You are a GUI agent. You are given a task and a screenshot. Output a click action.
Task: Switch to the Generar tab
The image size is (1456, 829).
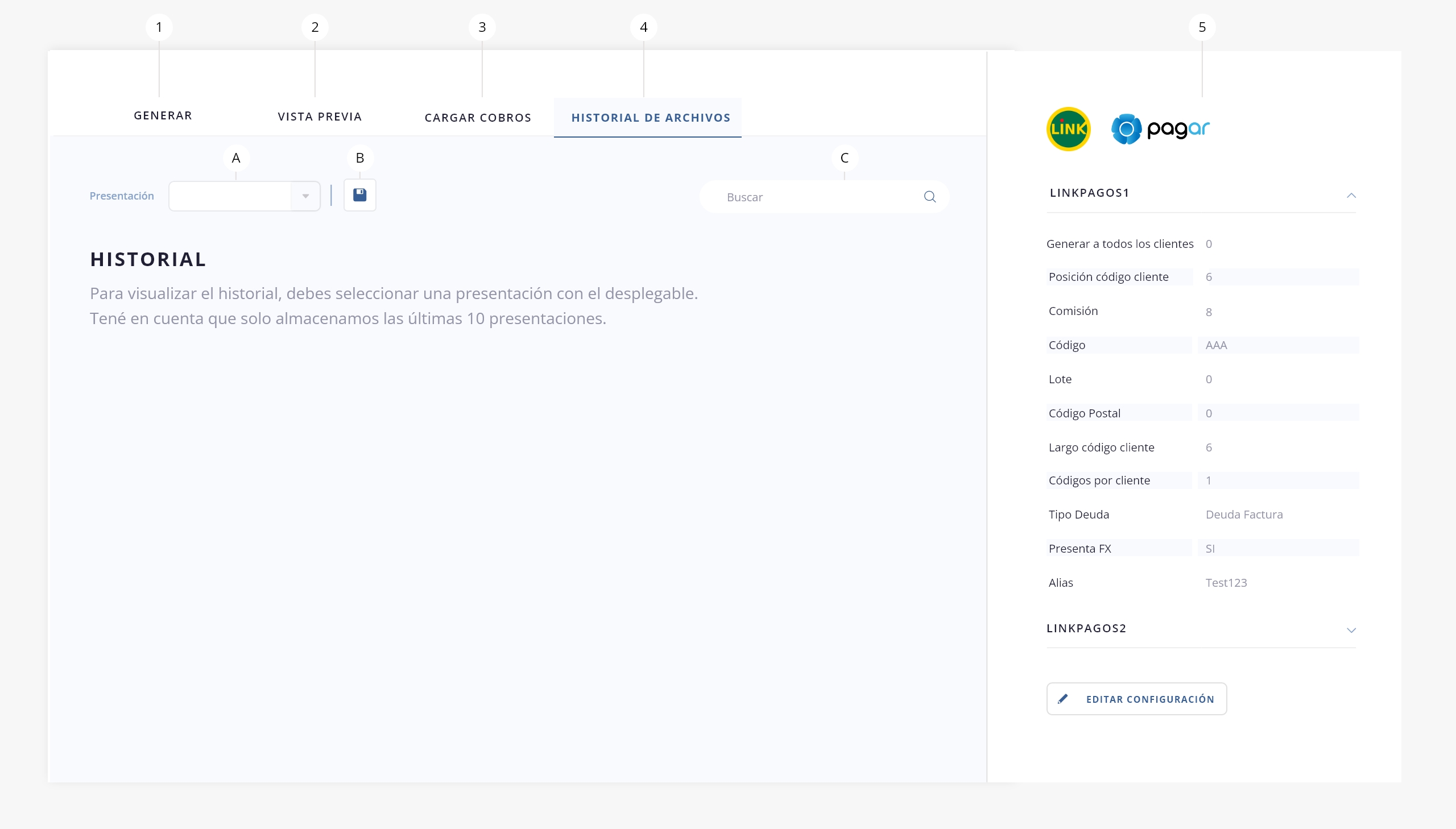pyautogui.click(x=163, y=115)
